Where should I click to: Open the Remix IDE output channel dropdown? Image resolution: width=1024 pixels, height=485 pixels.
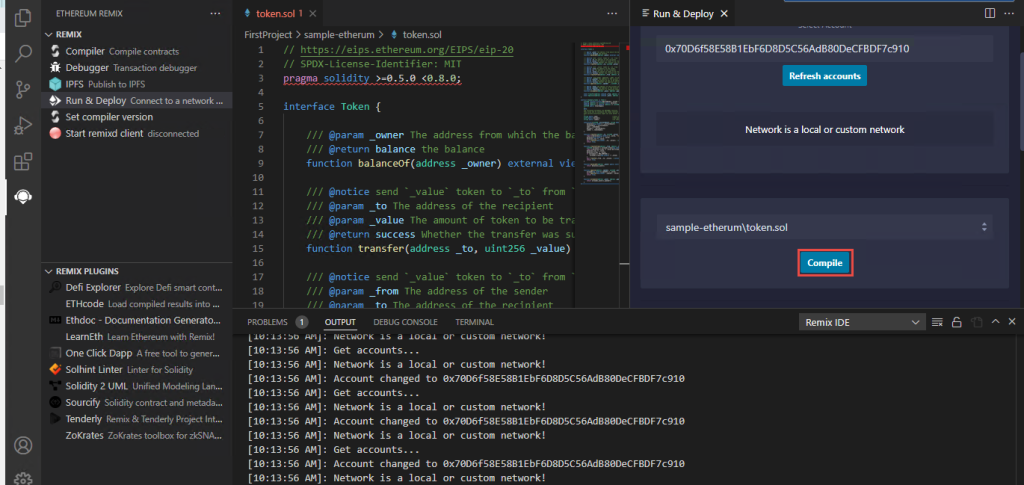[861, 322]
